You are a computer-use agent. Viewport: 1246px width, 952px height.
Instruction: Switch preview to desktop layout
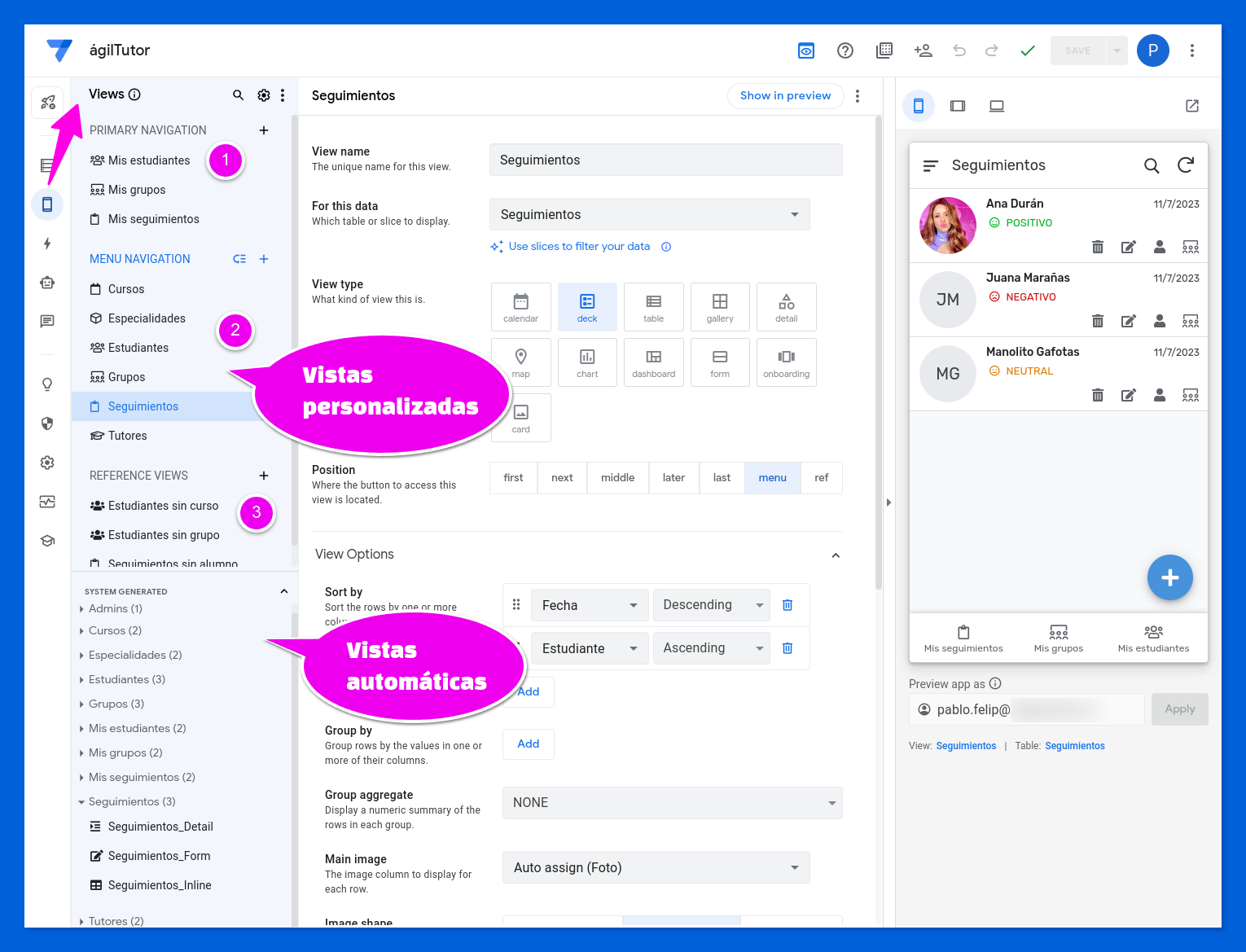(x=997, y=106)
